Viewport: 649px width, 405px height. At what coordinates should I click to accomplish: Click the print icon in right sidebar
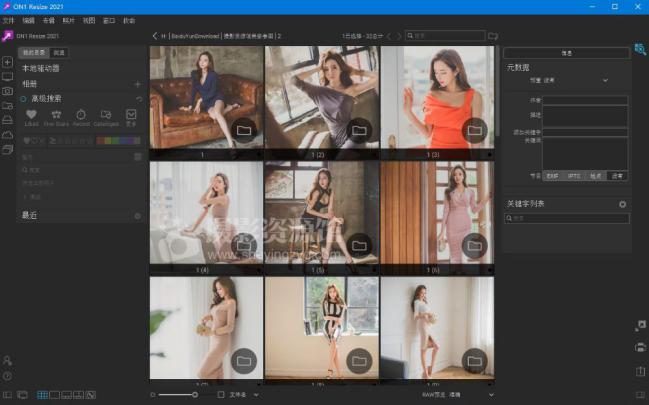pos(640,348)
